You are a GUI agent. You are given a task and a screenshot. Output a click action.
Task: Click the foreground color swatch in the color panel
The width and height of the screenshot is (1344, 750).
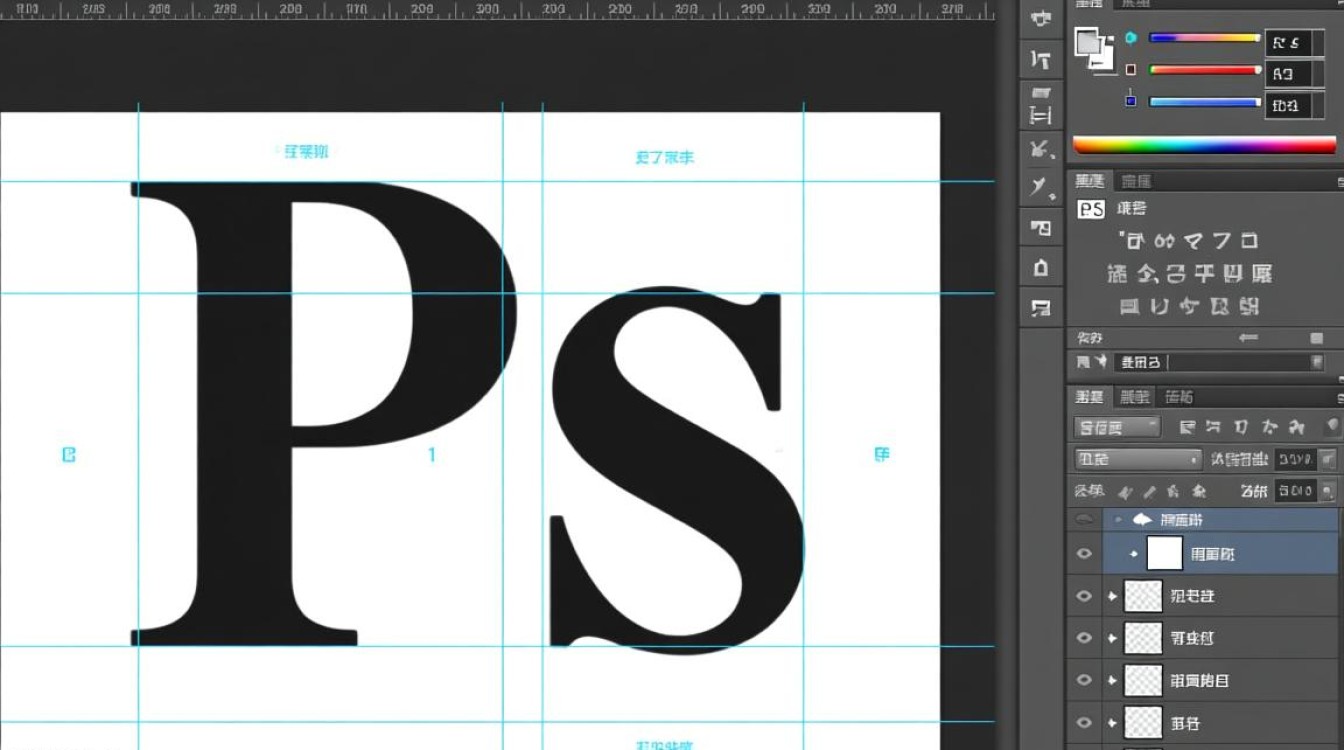coord(1087,41)
